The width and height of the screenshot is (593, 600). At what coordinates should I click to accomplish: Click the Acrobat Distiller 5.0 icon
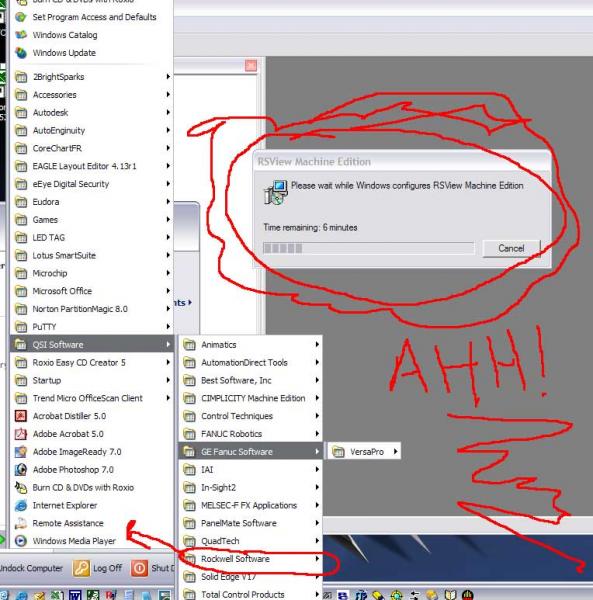point(21,416)
